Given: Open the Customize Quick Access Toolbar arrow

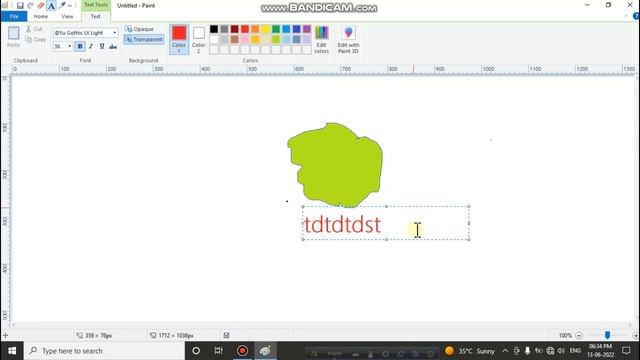Looking at the screenshot, I should 70,6.
